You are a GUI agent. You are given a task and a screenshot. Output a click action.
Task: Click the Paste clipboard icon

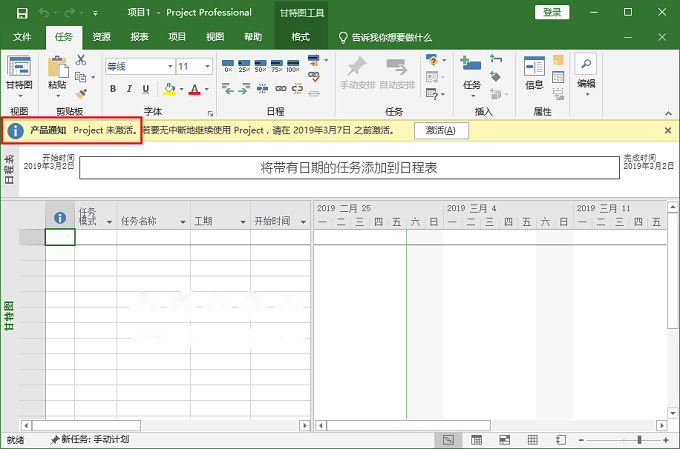(x=57, y=68)
